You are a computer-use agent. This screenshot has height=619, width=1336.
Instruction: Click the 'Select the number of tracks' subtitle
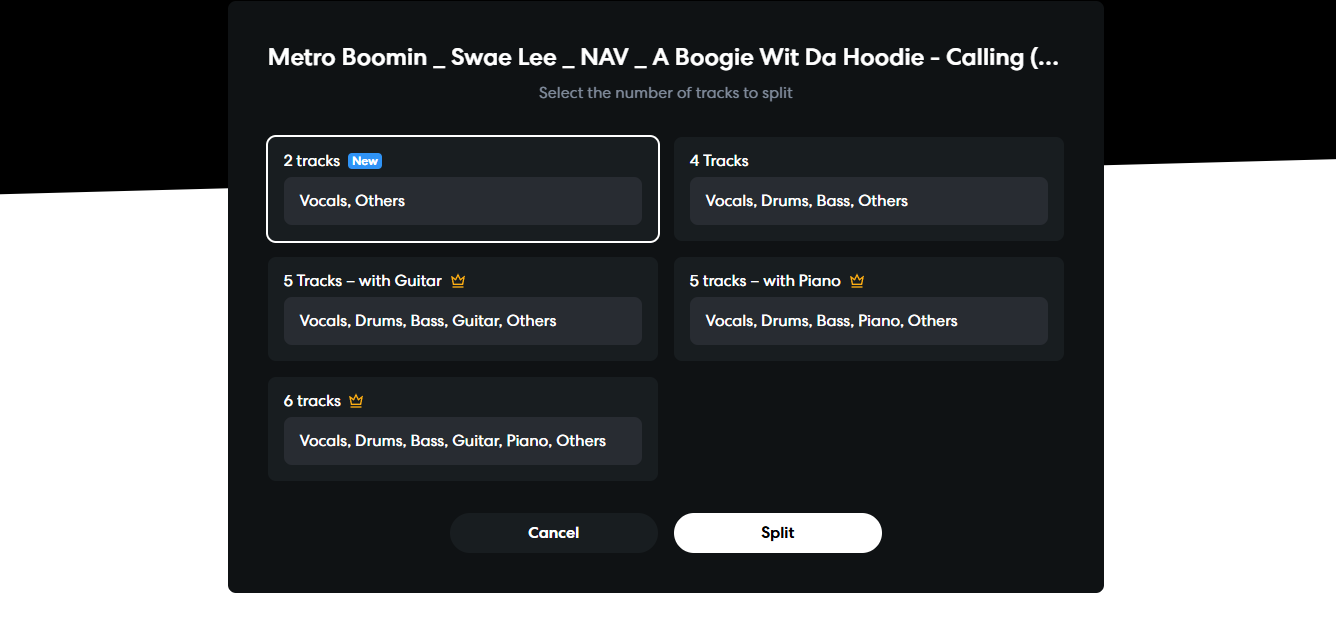click(x=666, y=93)
